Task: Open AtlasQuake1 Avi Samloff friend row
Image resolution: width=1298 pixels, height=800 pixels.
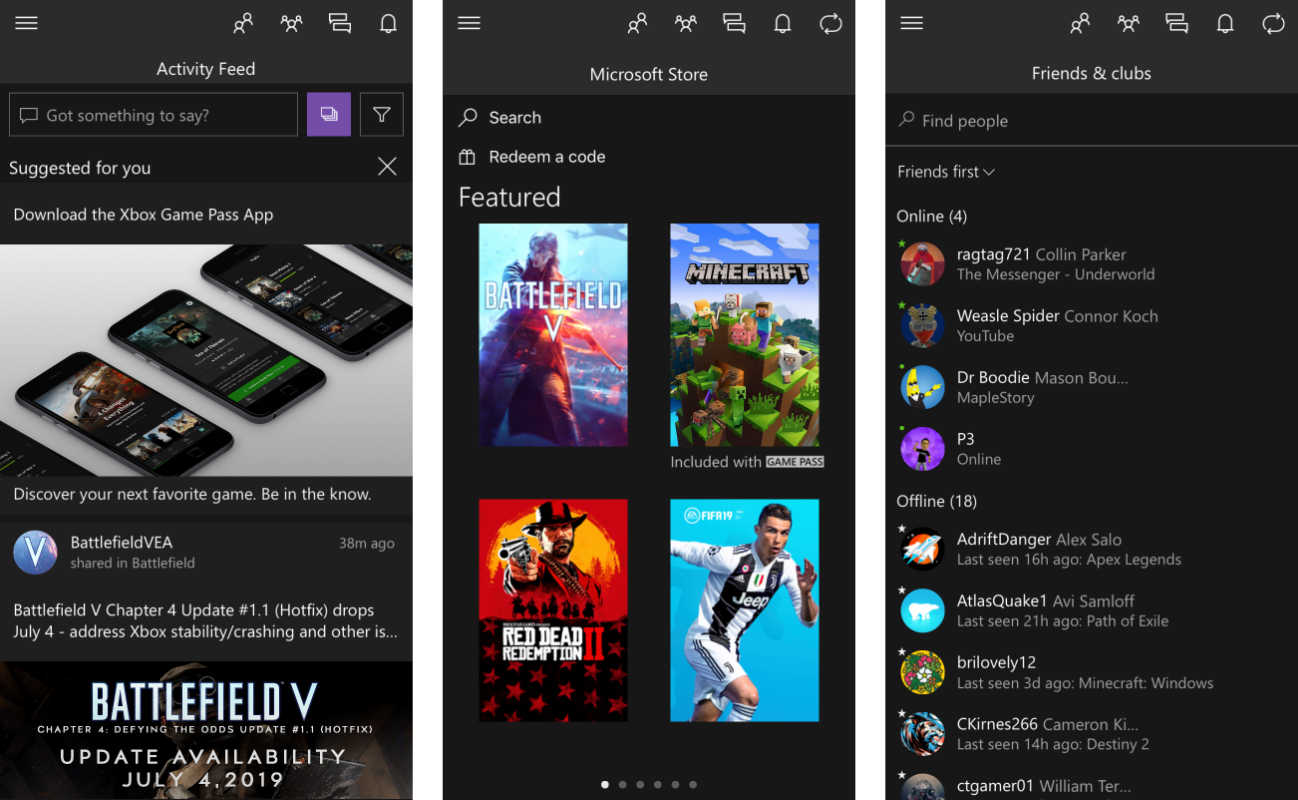Action: click(x=1091, y=610)
